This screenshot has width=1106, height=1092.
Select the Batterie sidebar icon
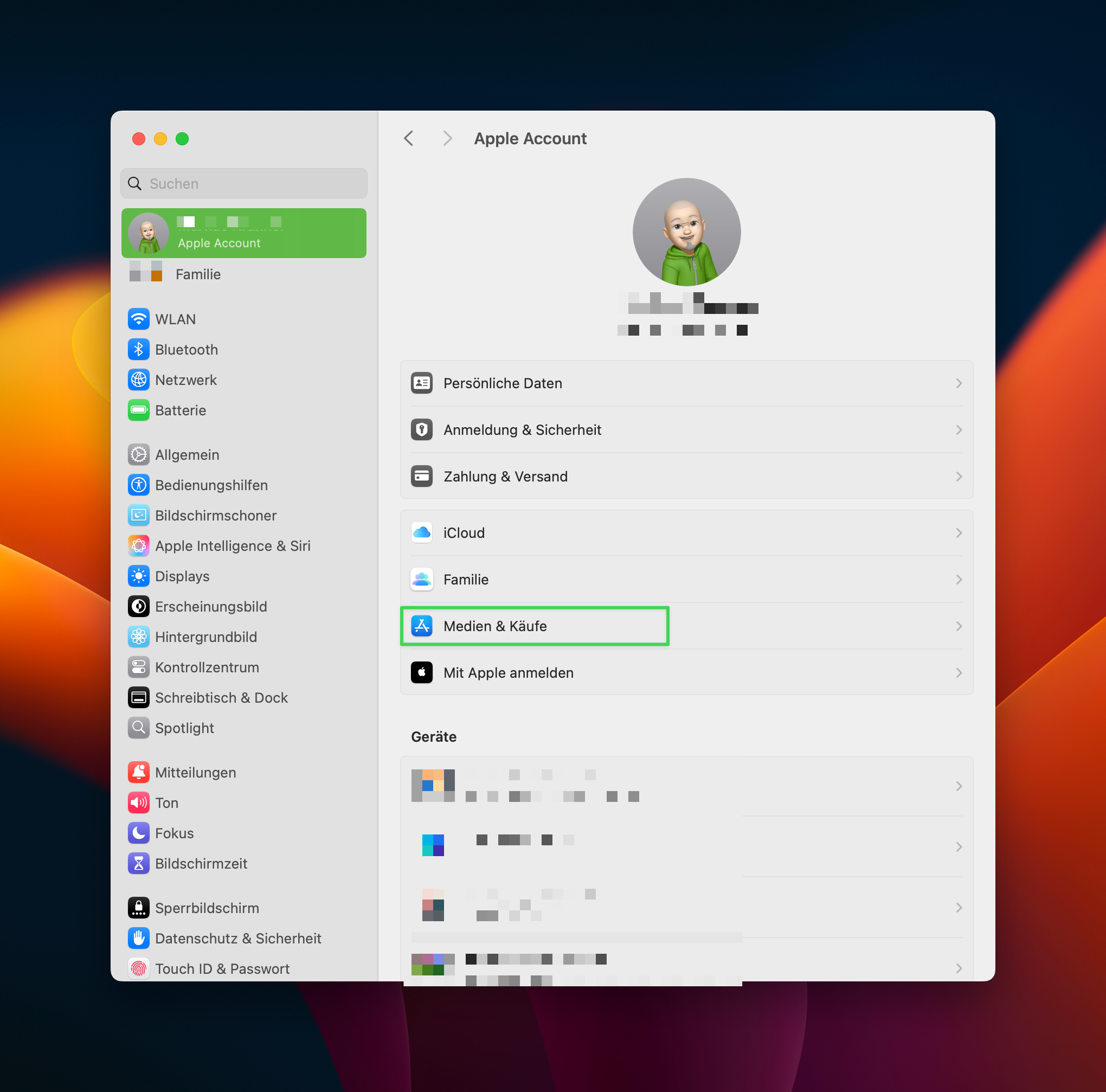[x=139, y=410]
